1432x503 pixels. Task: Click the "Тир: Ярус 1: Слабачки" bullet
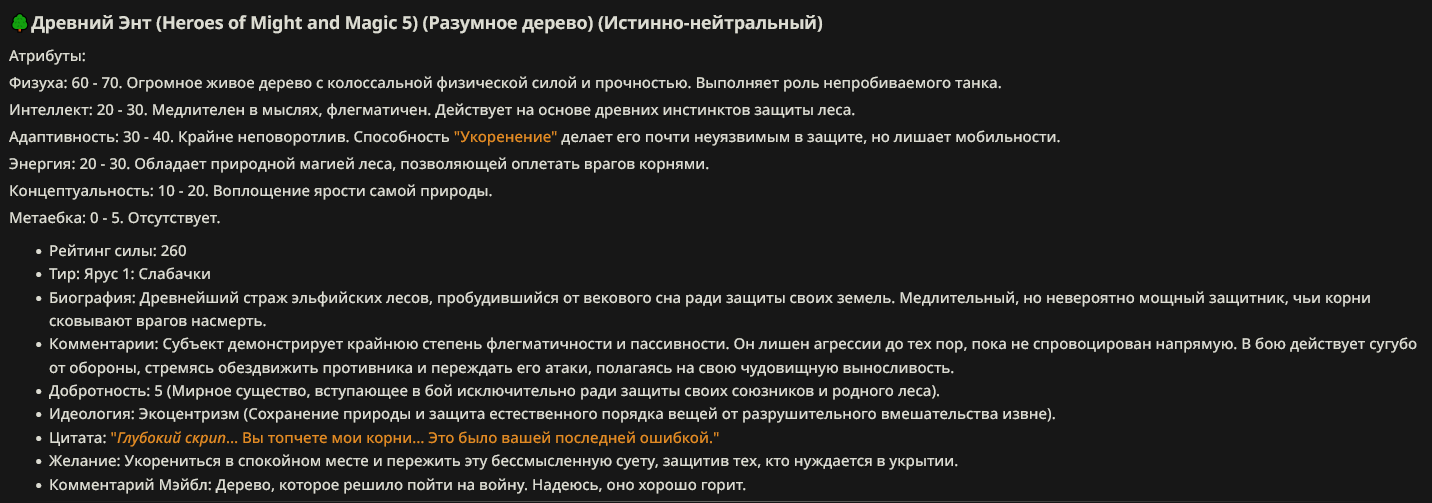point(130,274)
